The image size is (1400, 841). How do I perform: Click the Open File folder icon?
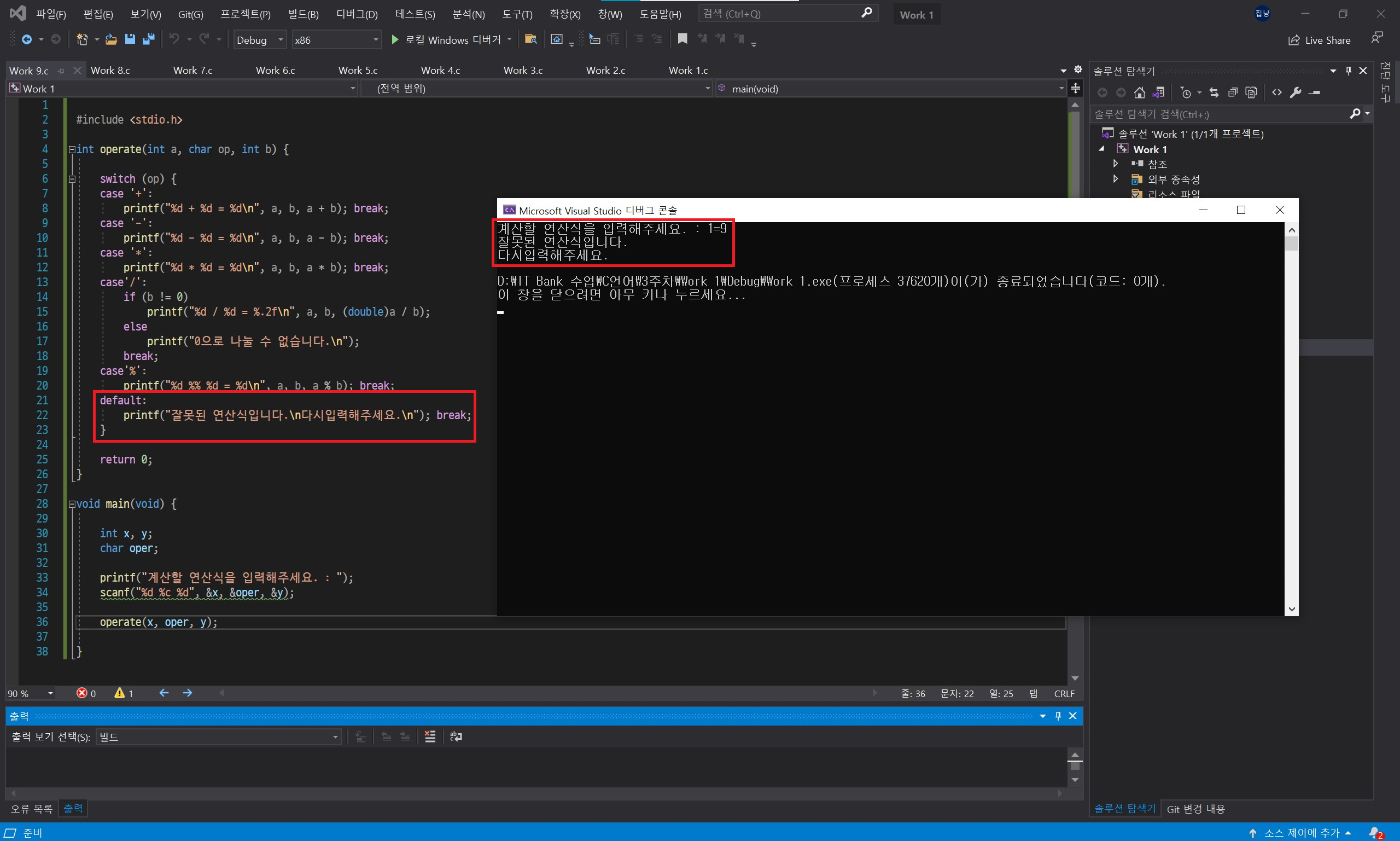pyautogui.click(x=111, y=39)
